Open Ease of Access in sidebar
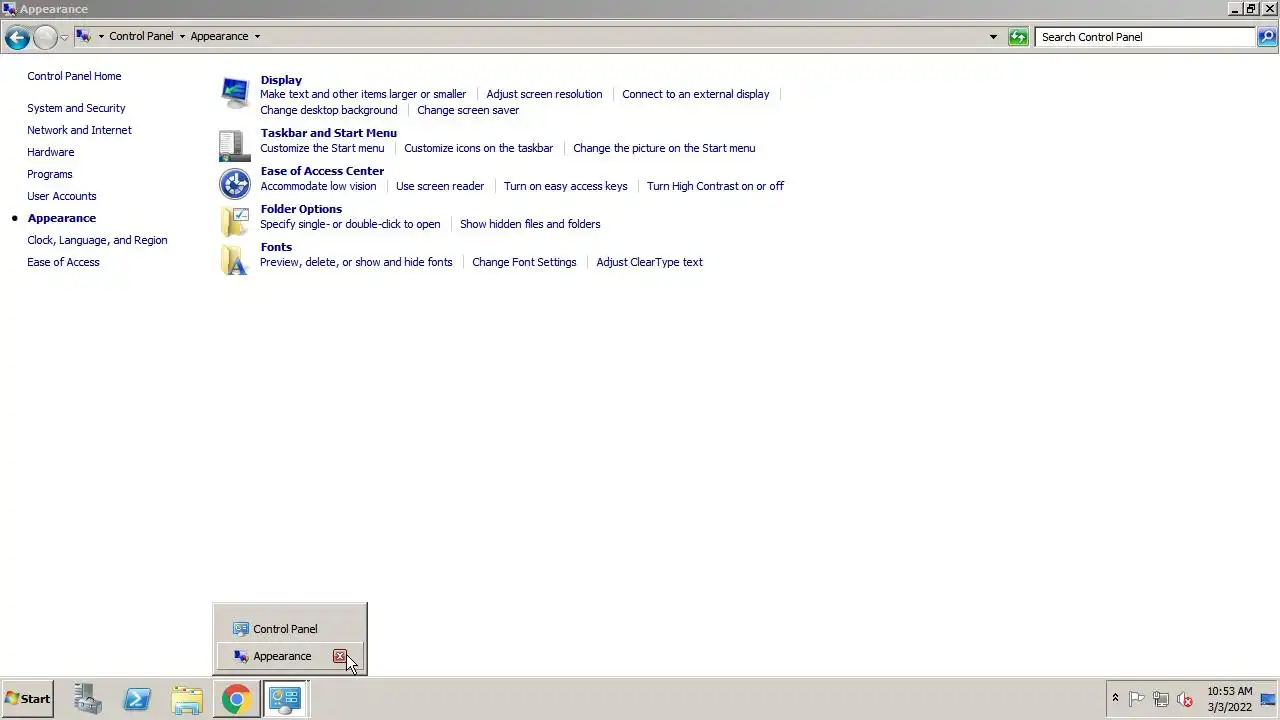The width and height of the screenshot is (1280, 720). point(63,262)
